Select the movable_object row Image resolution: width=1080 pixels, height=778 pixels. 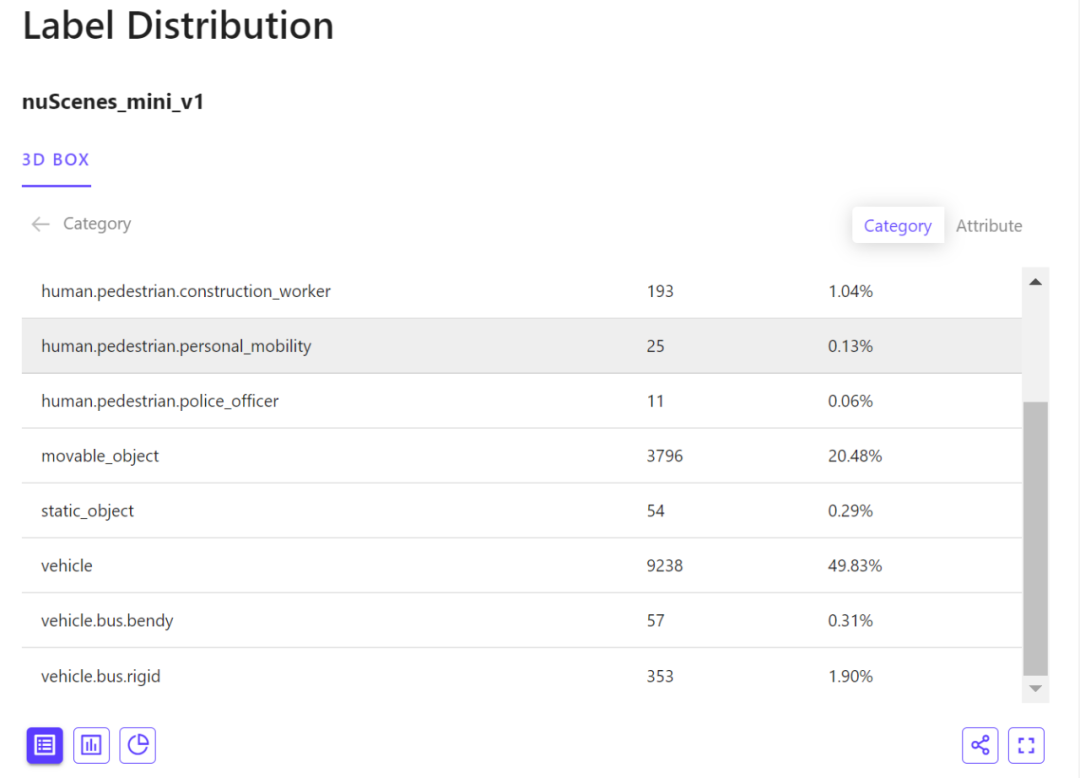click(x=100, y=456)
